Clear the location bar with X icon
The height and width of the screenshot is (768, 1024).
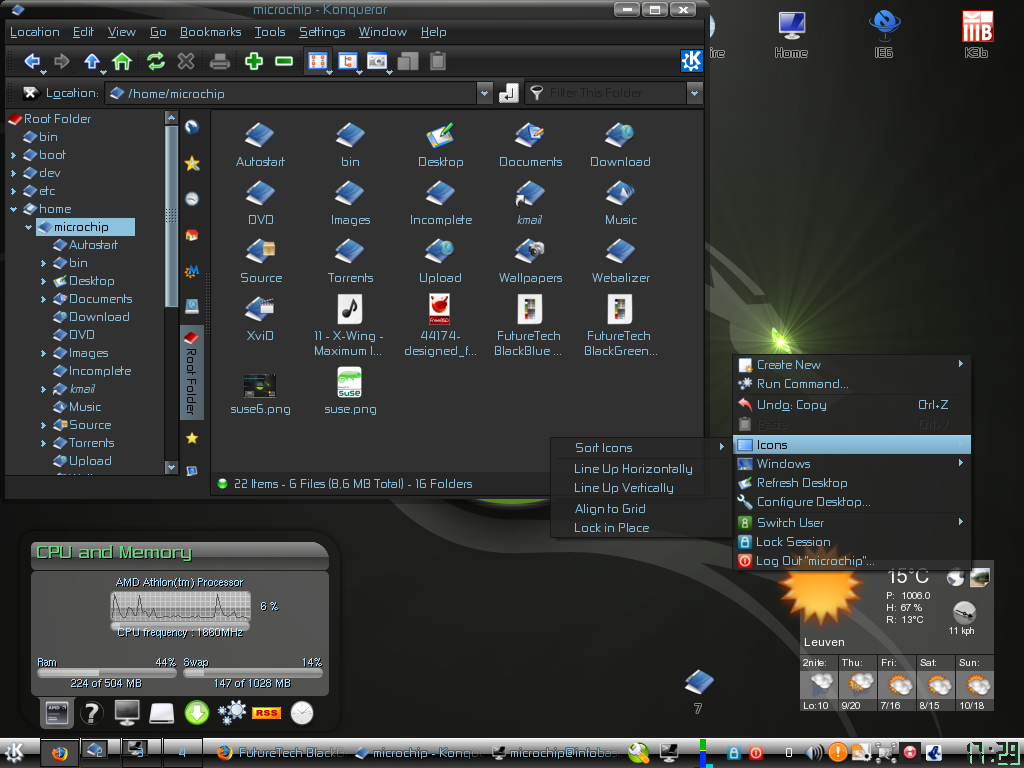[29, 93]
